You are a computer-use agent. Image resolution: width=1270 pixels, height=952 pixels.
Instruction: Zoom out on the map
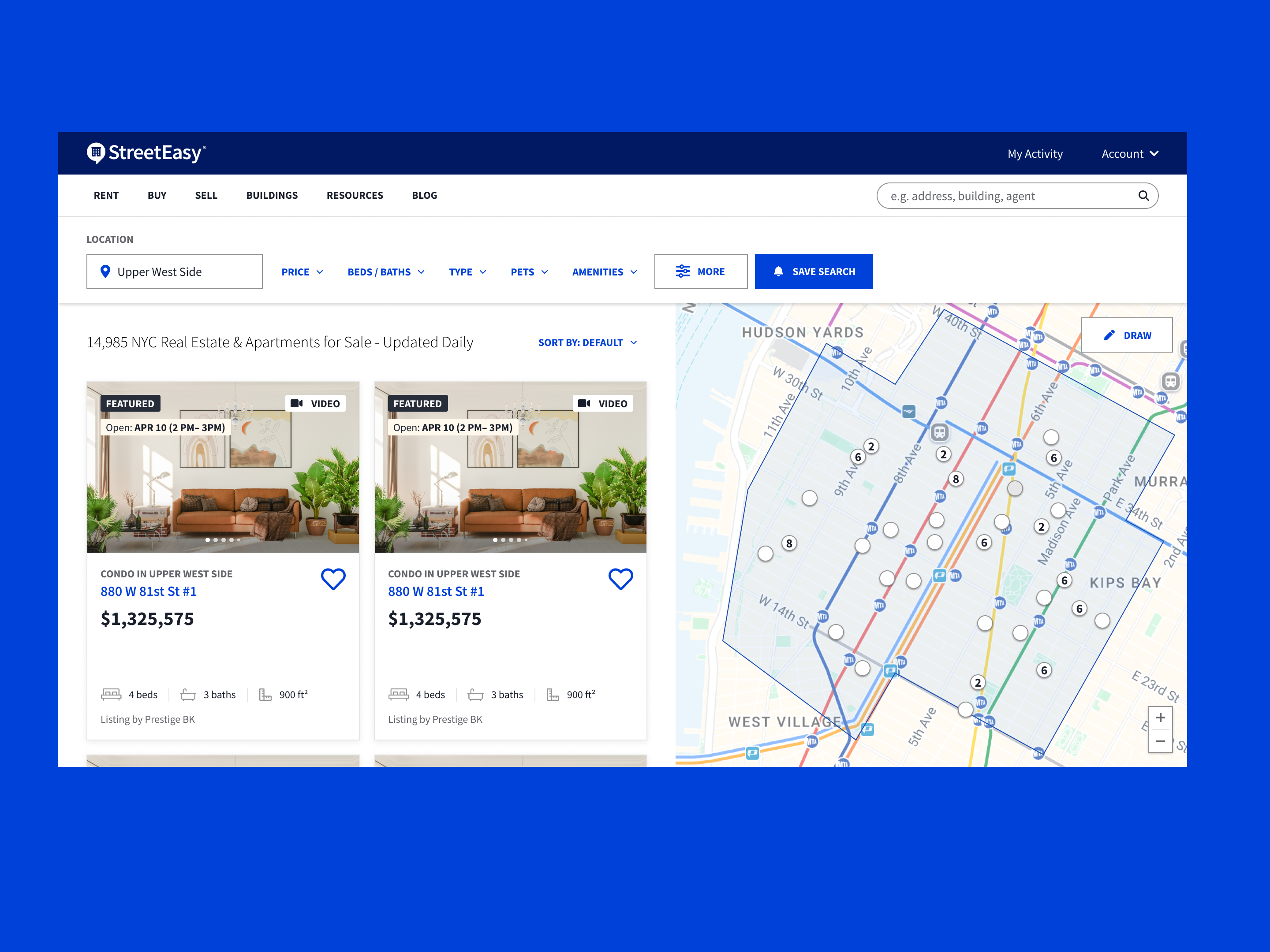1160,741
